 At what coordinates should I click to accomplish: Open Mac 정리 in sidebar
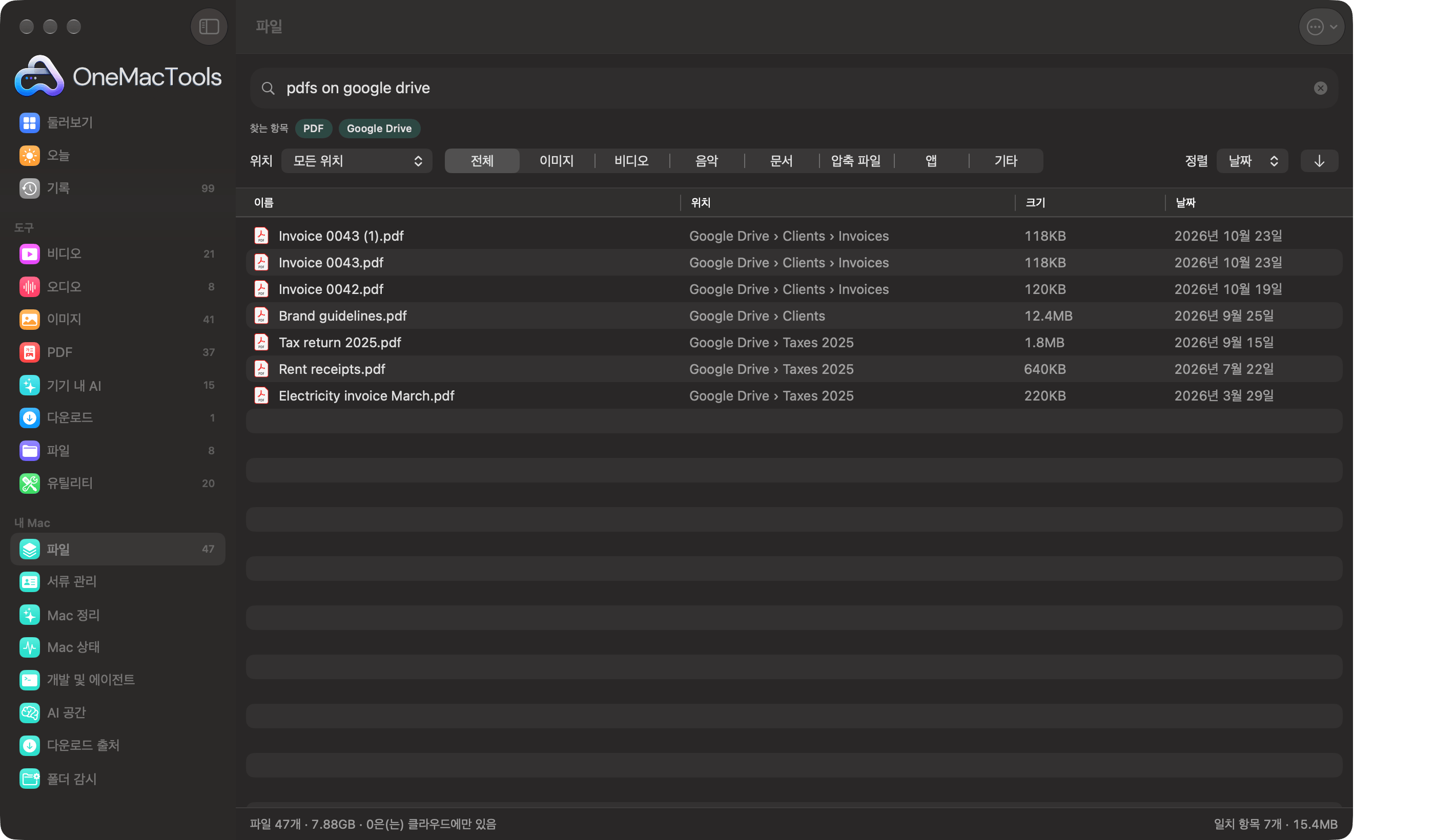point(118,615)
